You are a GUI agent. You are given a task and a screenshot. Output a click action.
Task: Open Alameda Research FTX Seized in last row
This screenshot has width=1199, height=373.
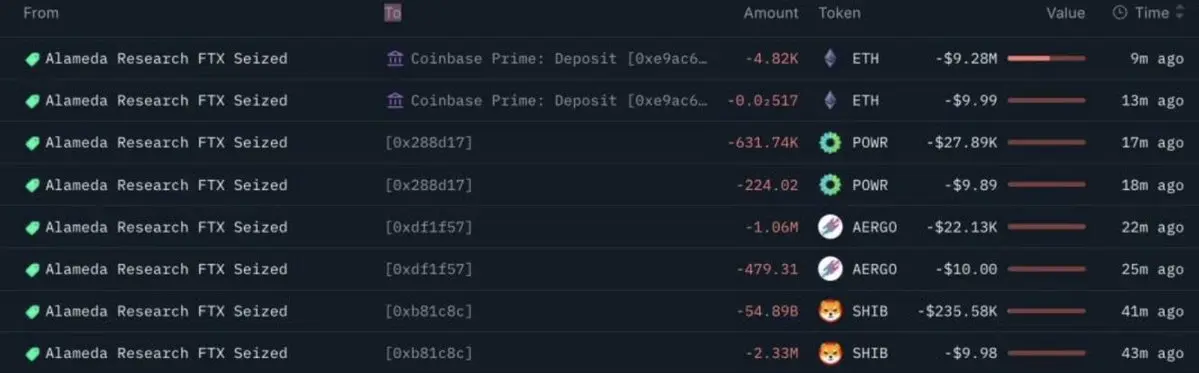(166, 353)
